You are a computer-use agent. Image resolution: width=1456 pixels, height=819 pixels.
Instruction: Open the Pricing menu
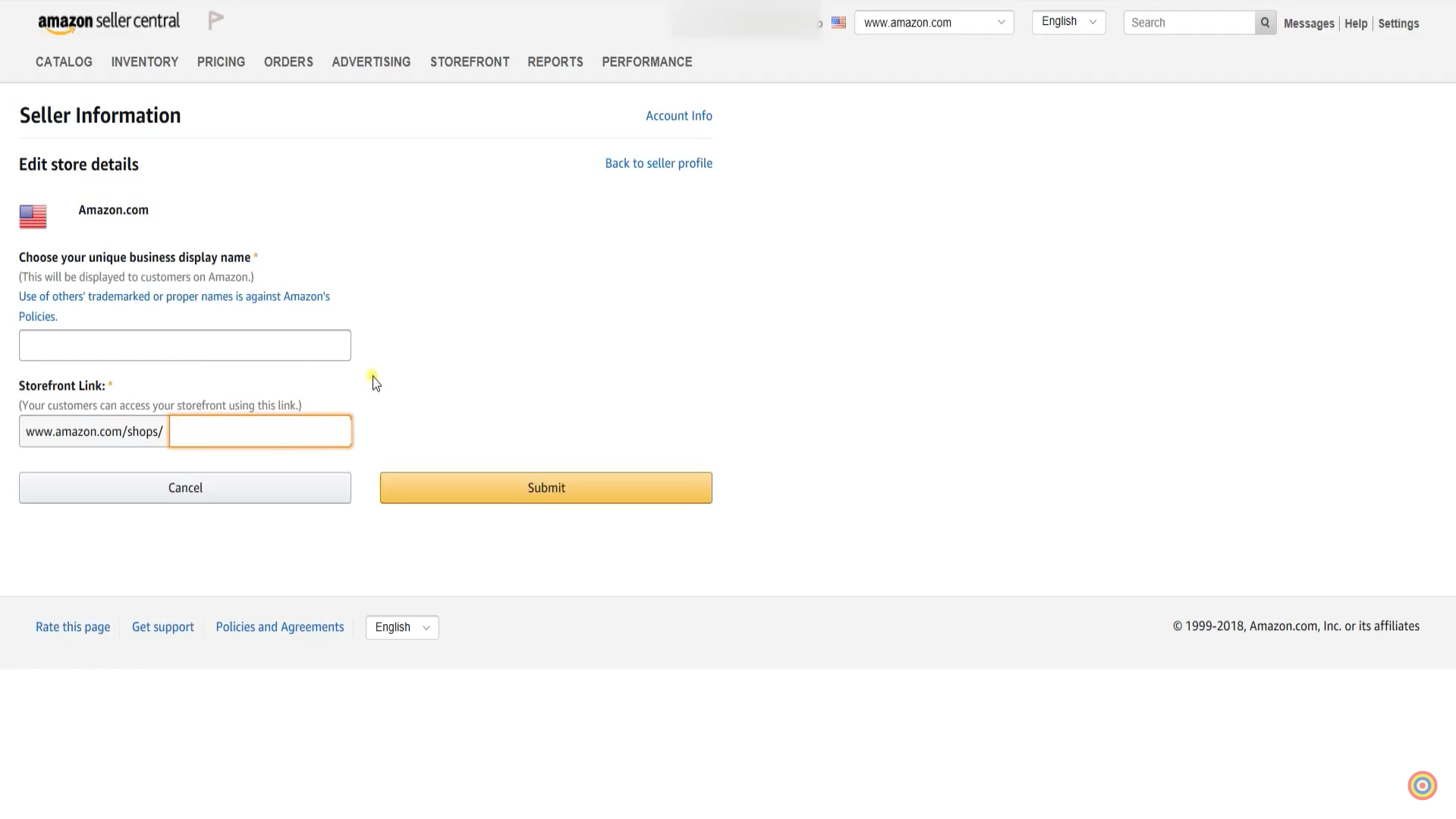pyautogui.click(x=221, y=62)
